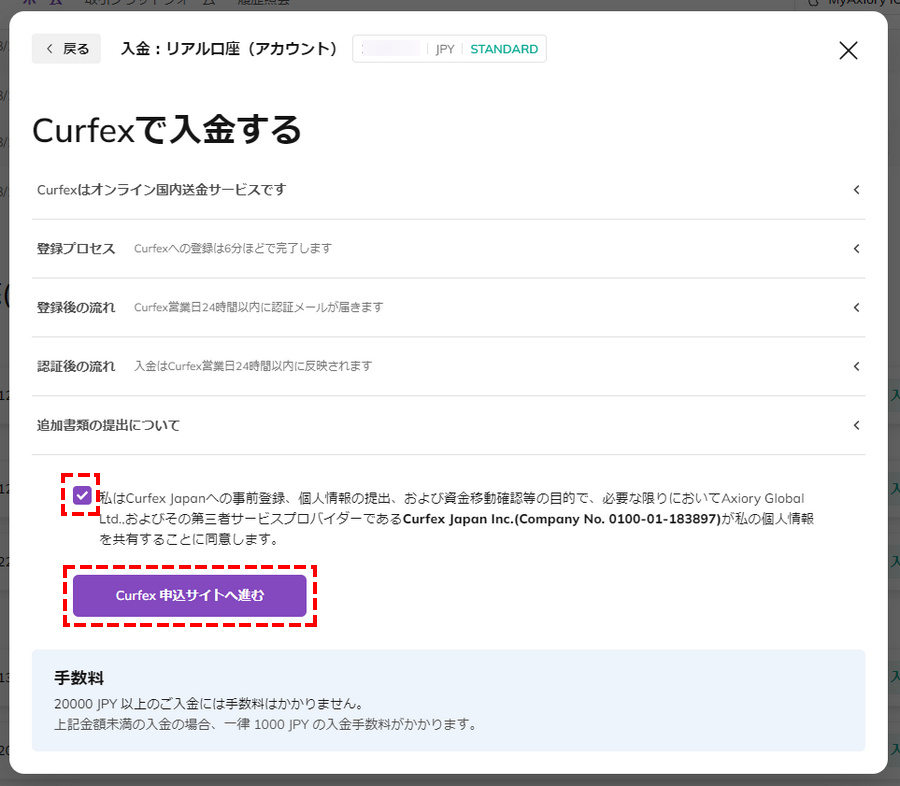
Task: Click the 'Curfexで入金する' title
Action: (166, 130)
